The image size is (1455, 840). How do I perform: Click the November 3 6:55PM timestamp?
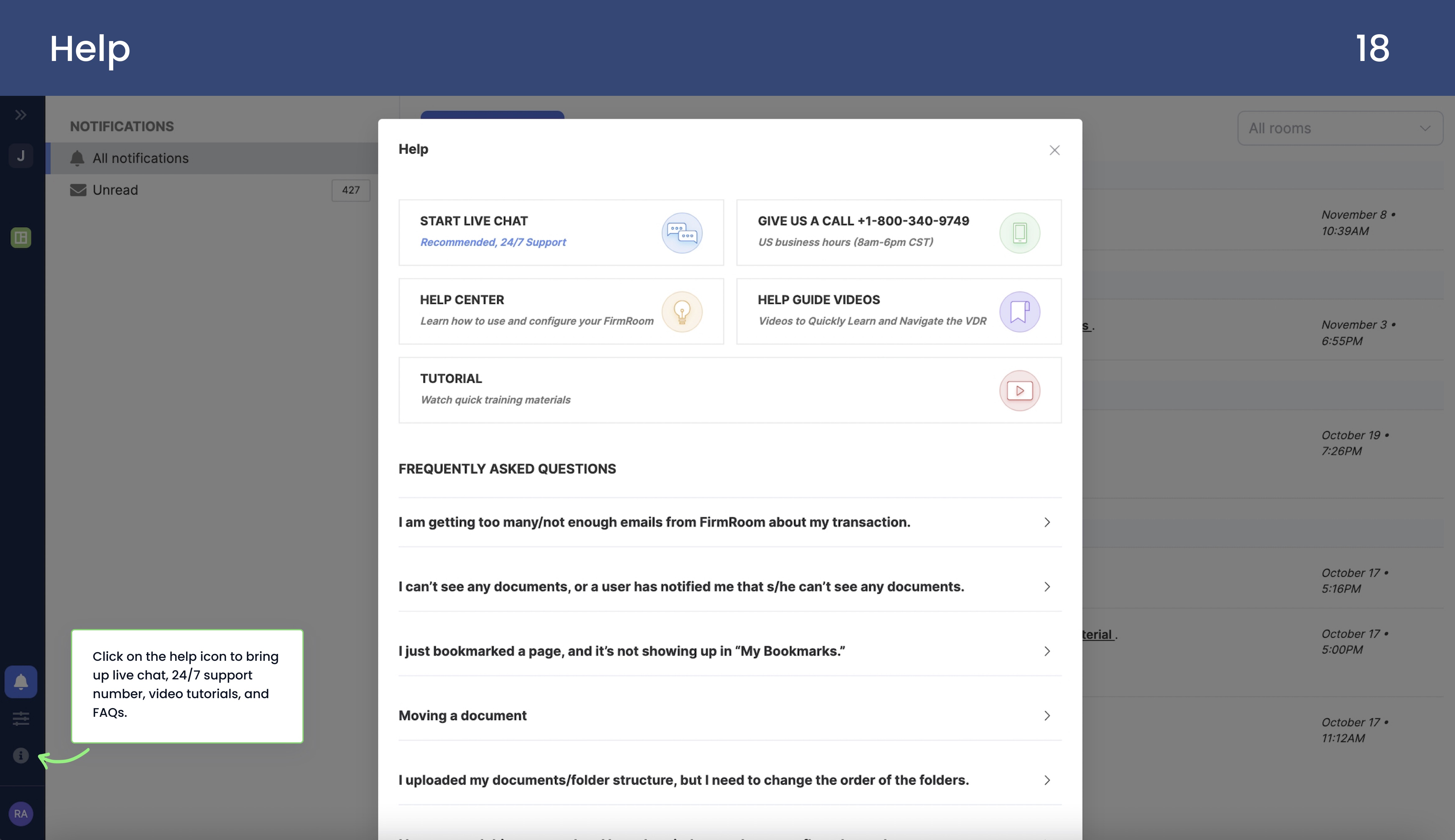(1358, 333)
